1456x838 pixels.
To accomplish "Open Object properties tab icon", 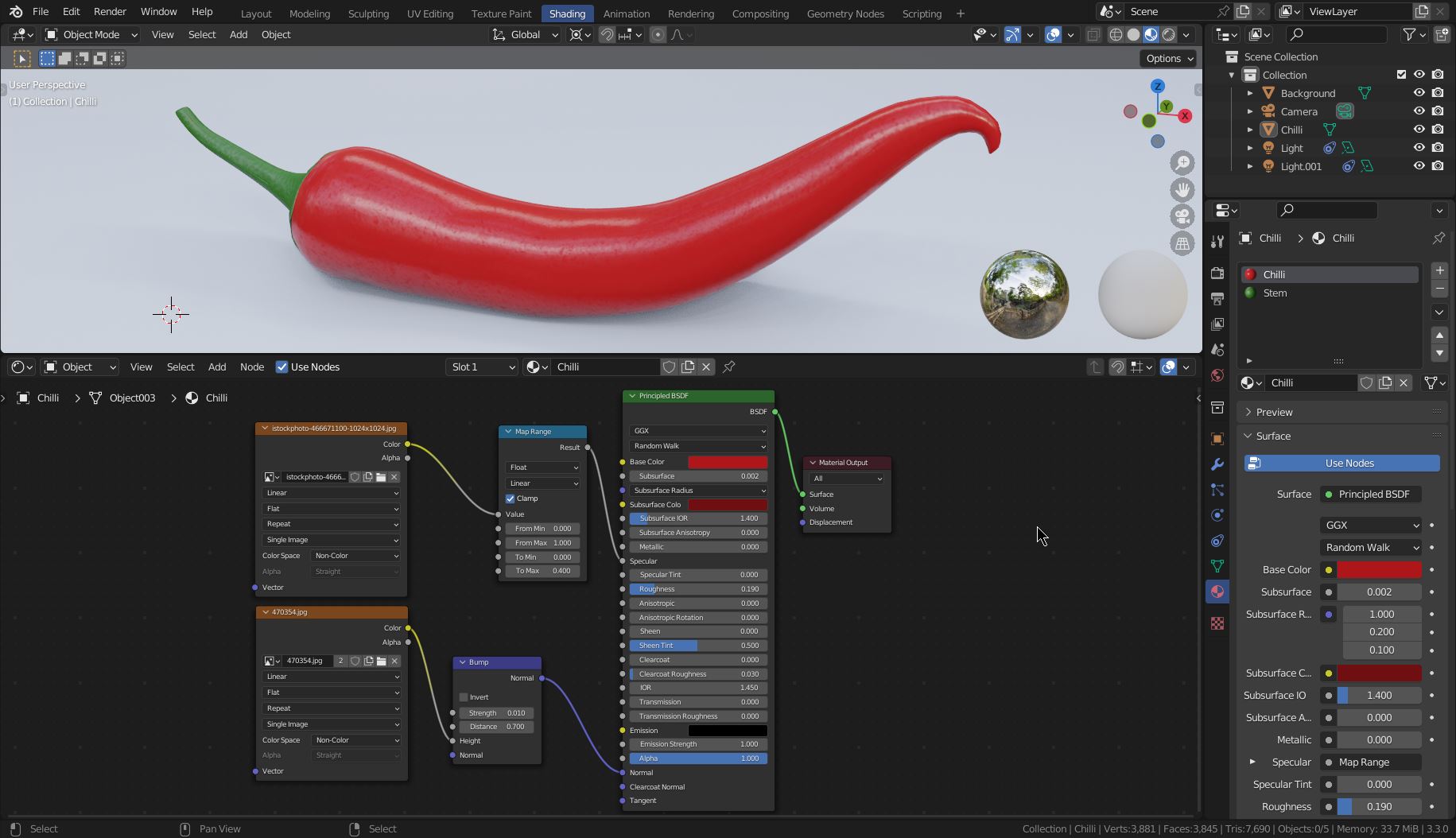I will 1217,439.
